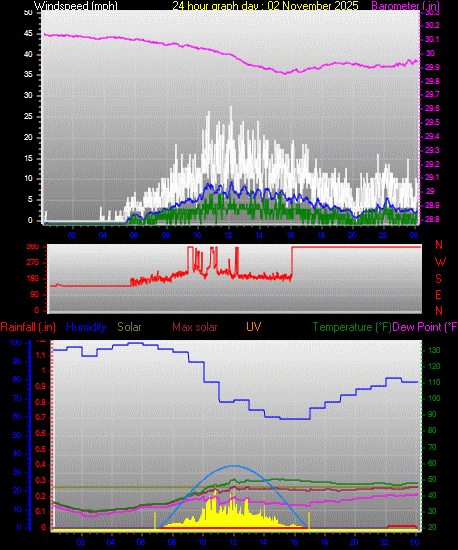Click the '29.9' barometer axis value

click(x=432, y=67)
